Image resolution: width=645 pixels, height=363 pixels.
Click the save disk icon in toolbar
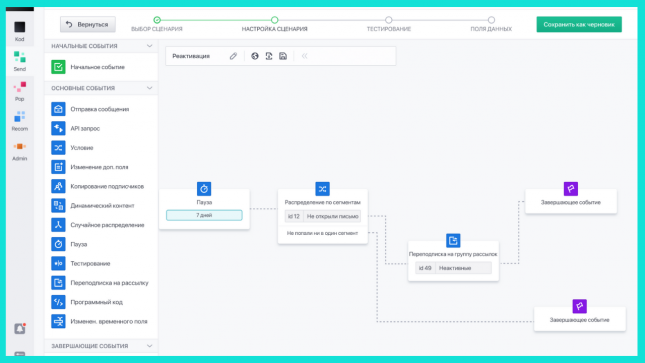283,56
